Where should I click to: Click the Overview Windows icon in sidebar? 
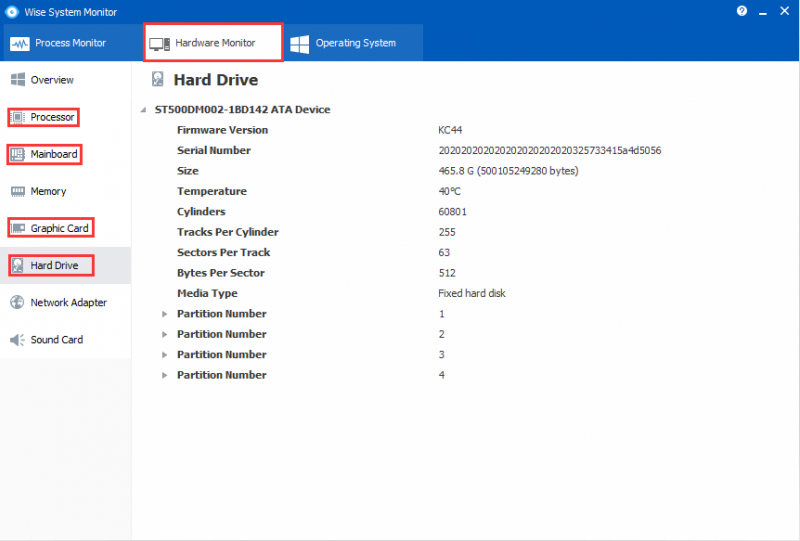[x=18, y=80]
